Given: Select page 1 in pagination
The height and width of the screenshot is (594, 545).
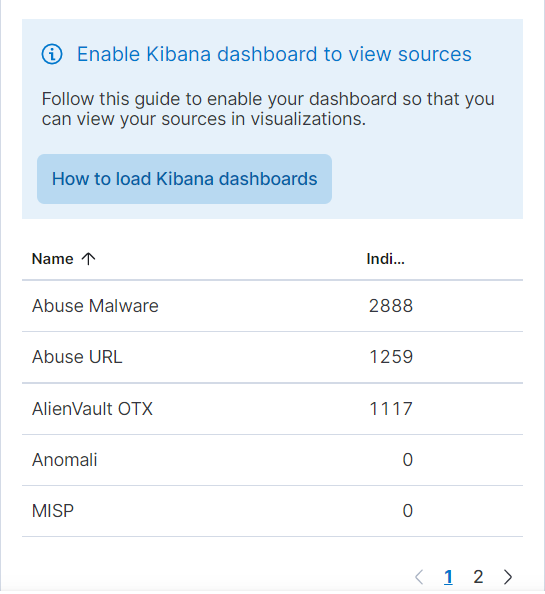Looking at the screenshot, I should (448, 577).
